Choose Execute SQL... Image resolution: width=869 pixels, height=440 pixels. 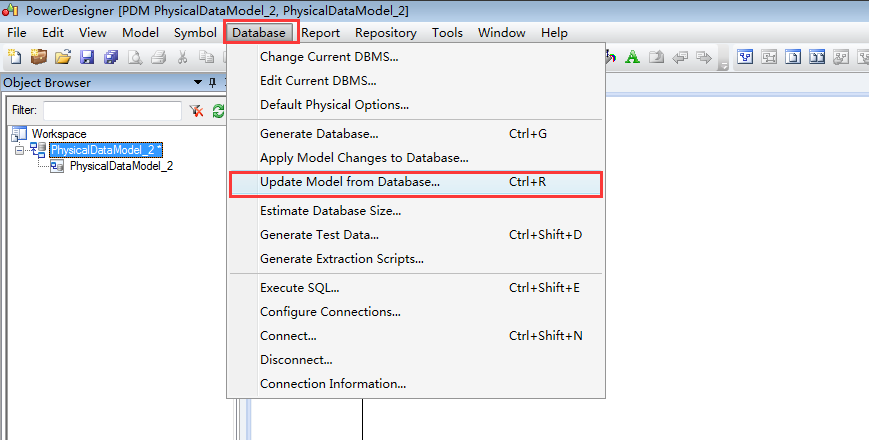416,288
